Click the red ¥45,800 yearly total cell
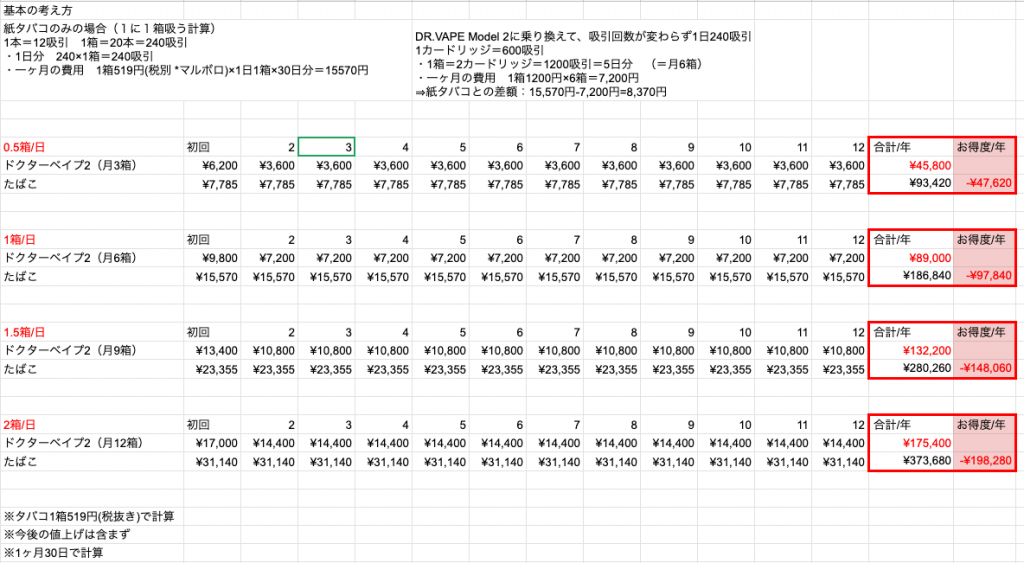 (x=911, y=166)
